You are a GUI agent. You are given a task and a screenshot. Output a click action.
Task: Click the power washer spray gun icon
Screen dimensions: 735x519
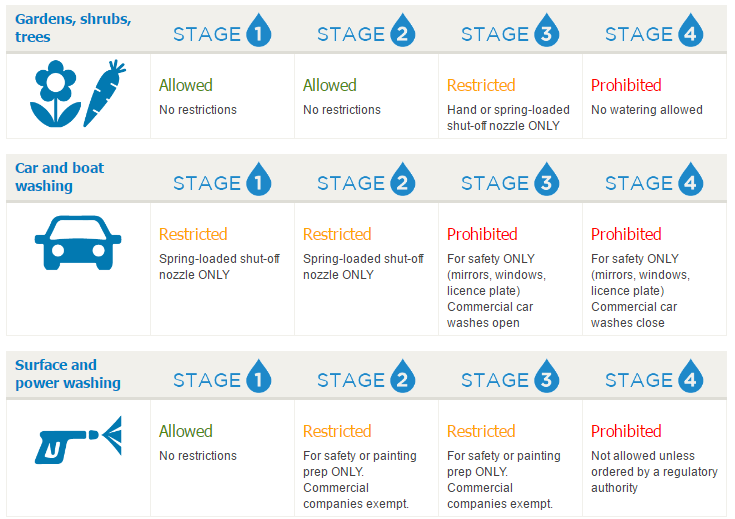click(78, 440)
